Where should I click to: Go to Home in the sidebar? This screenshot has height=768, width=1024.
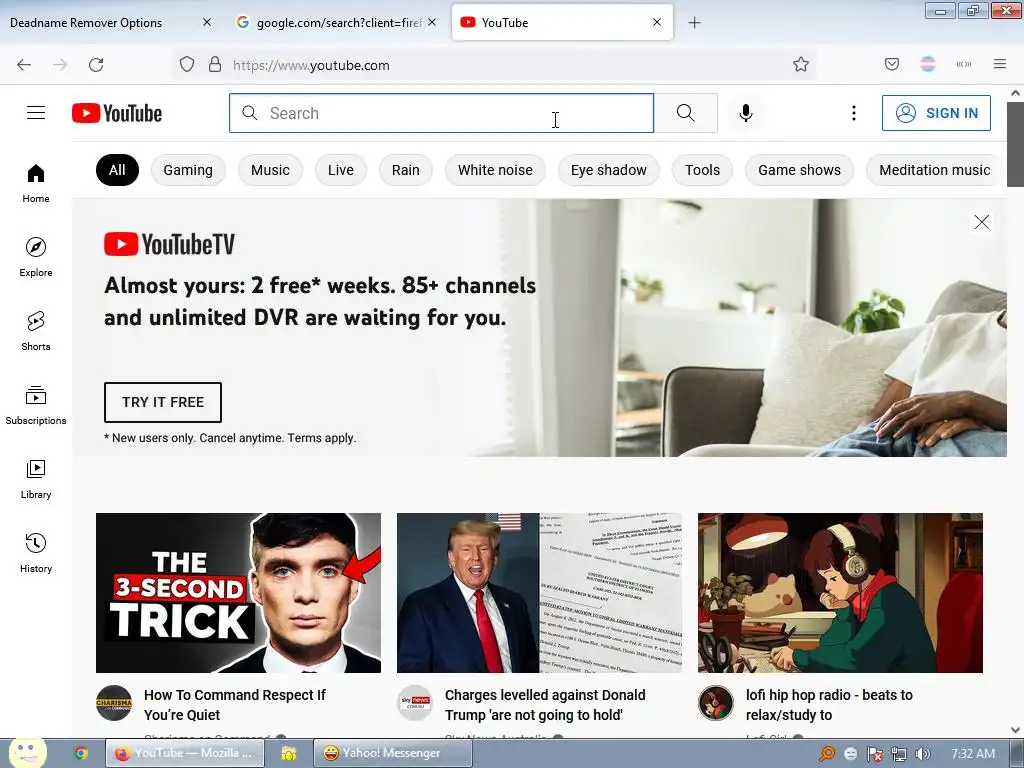point(36,184)
